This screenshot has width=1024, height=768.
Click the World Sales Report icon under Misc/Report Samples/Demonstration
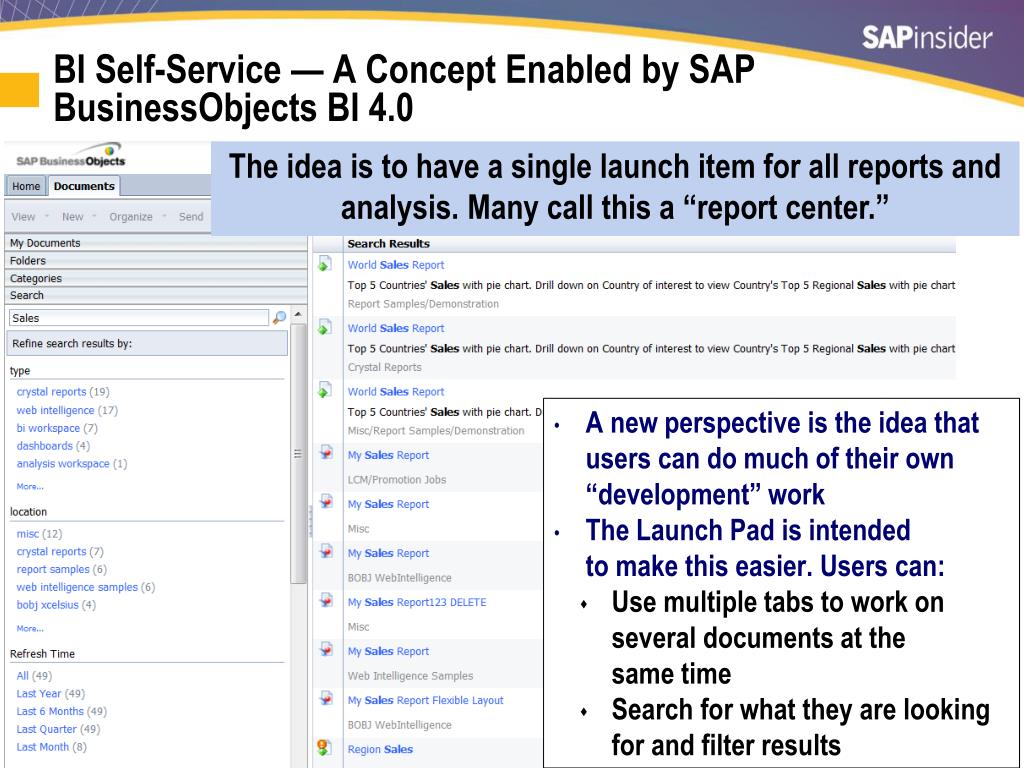[325, 391]
